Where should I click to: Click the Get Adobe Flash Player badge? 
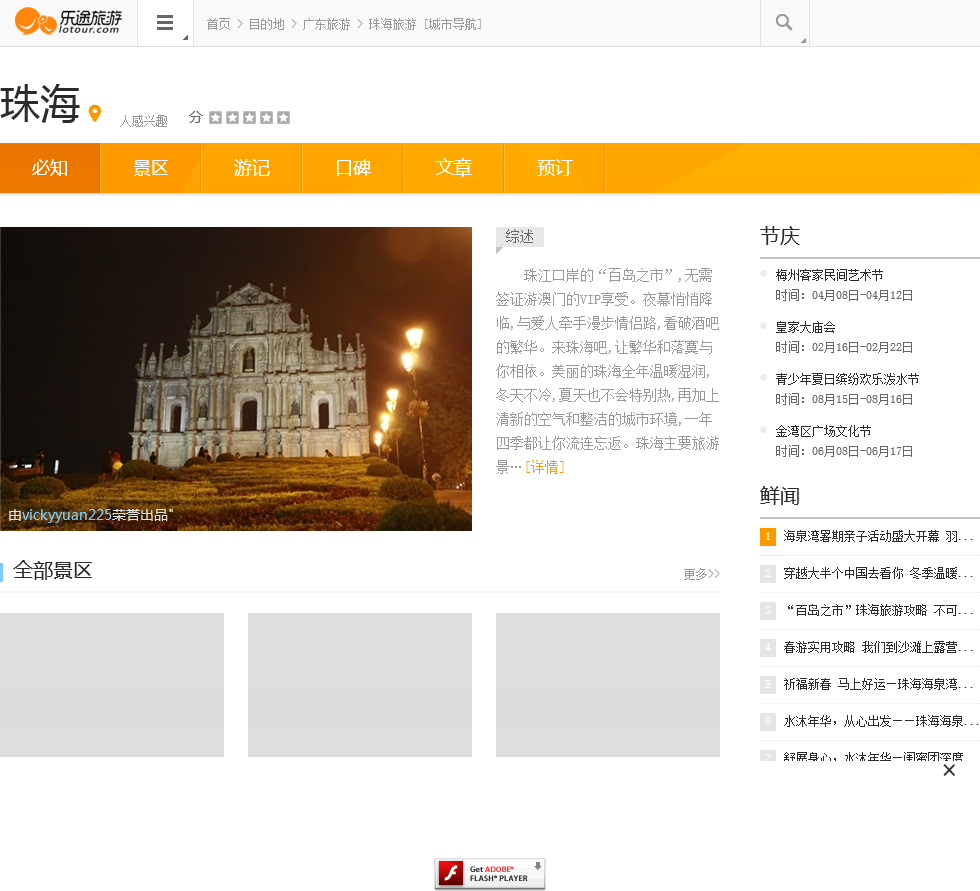[490, 873]
